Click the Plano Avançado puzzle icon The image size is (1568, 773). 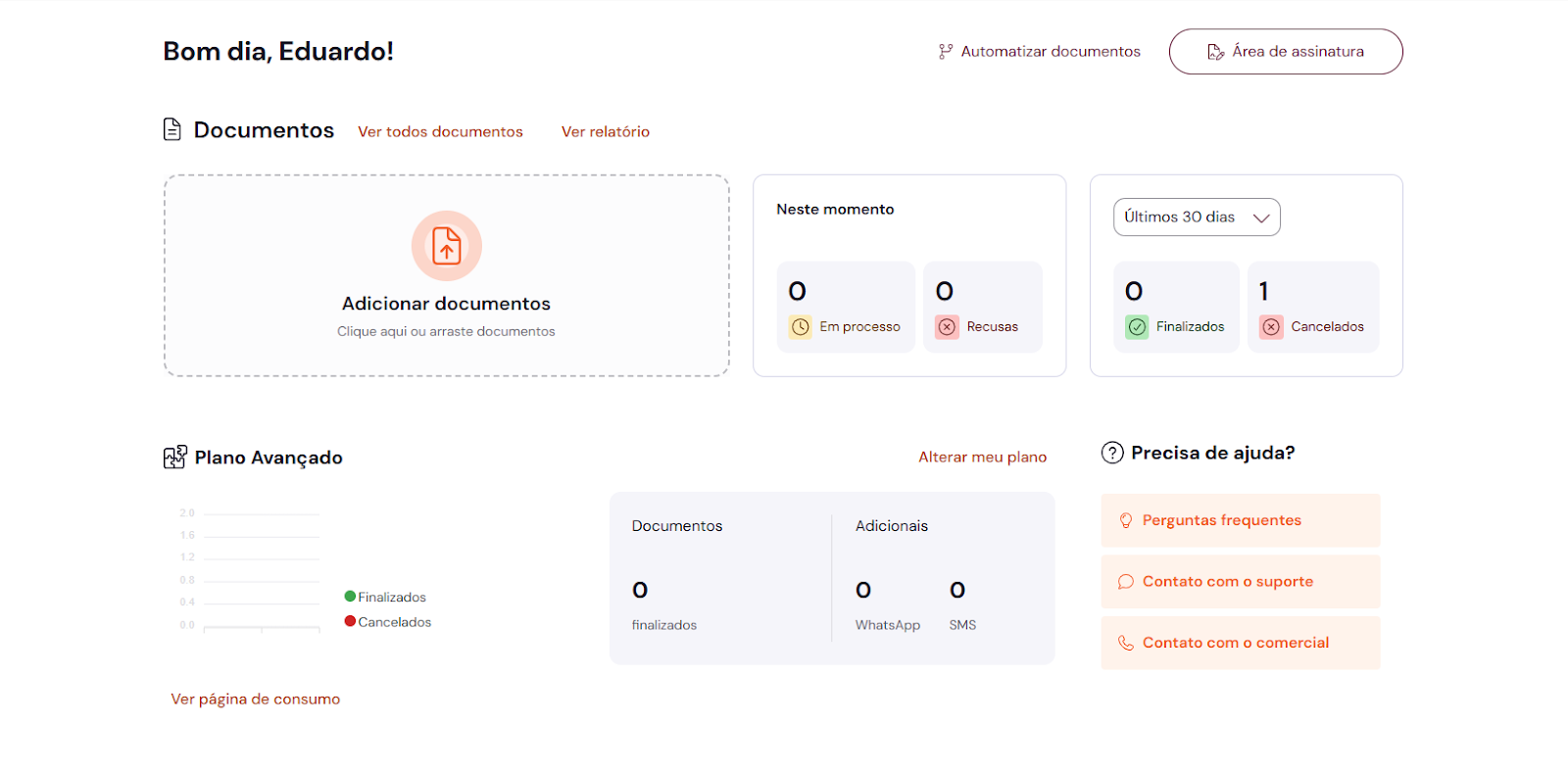174,458
